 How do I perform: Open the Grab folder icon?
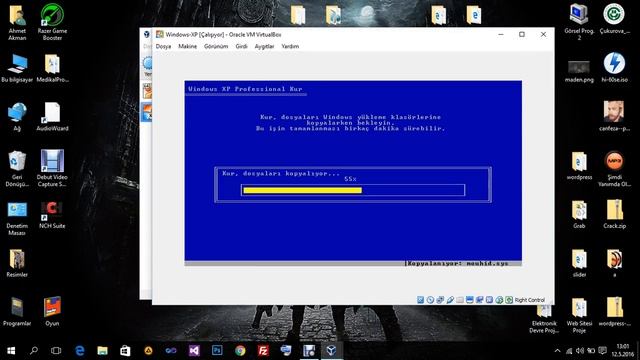click(x=579, y=214)
